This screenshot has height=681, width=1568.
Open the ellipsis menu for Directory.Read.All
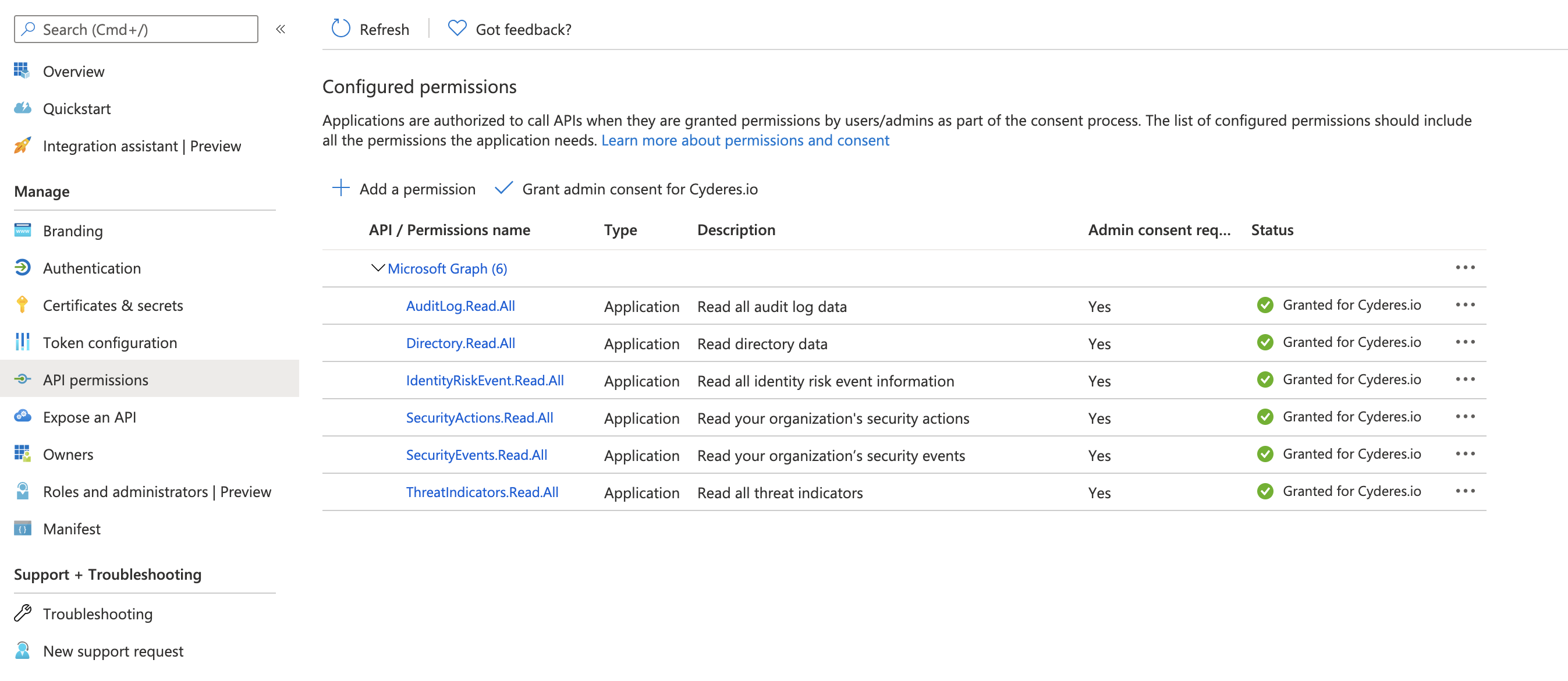1466,342
